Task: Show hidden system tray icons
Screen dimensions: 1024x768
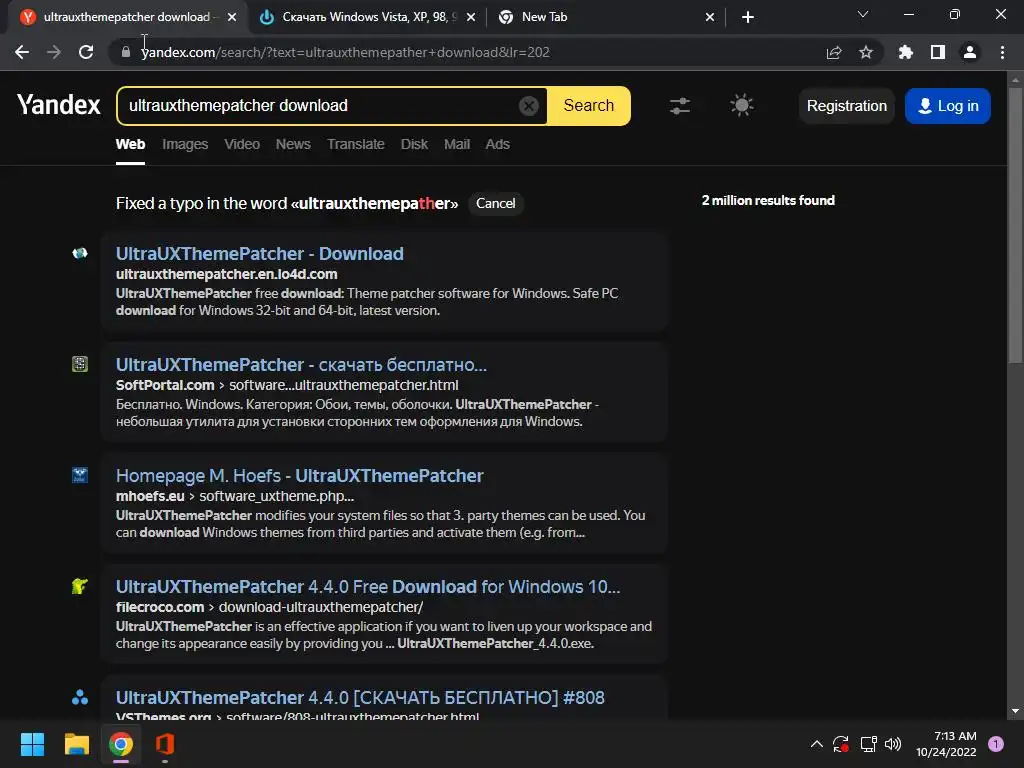Action: [816, 744]
